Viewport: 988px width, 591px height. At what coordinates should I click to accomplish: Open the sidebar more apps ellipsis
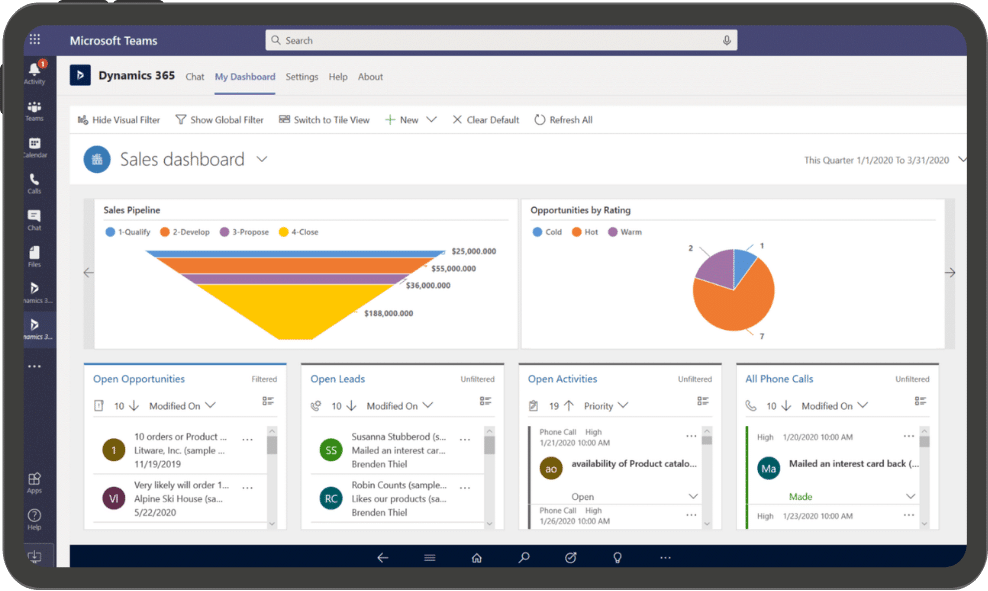coord(35,366)
